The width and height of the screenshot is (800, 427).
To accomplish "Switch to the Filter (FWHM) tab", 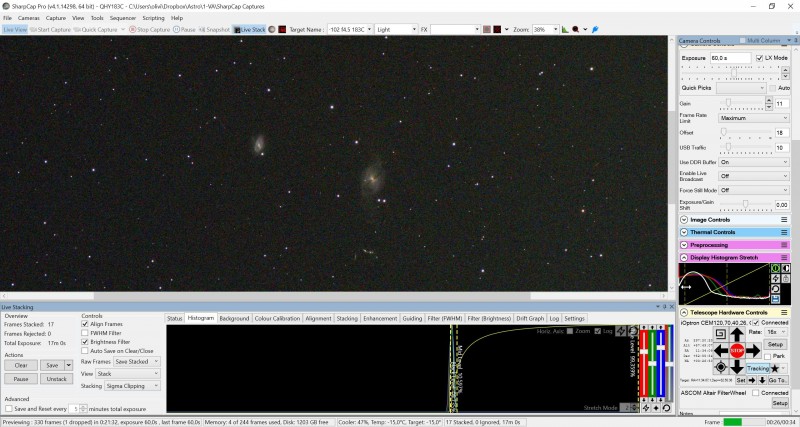I will [x=444, y=318].
